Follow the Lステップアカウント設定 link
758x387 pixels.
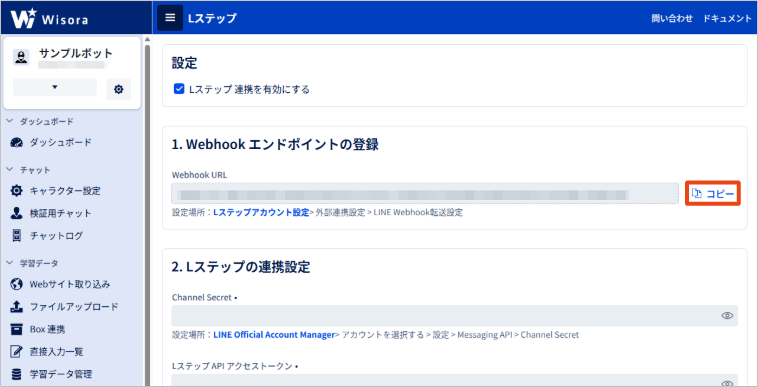[261, 213]
